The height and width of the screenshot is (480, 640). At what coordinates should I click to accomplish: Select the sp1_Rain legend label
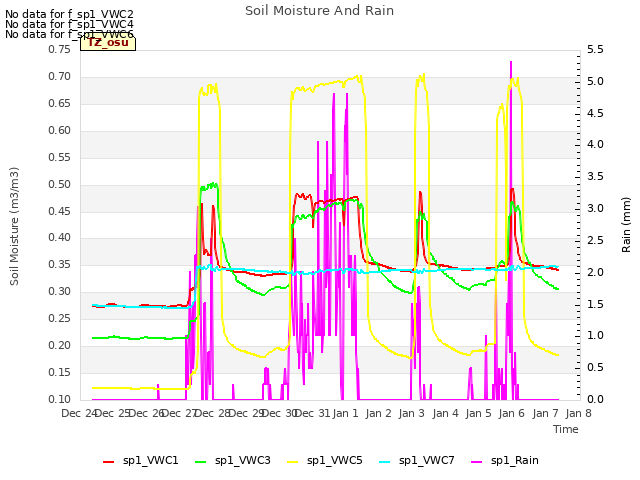point(515,460)
